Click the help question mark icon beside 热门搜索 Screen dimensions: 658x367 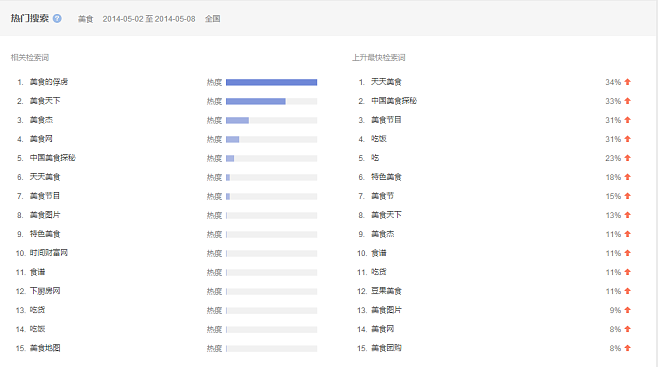coord(57,18)
